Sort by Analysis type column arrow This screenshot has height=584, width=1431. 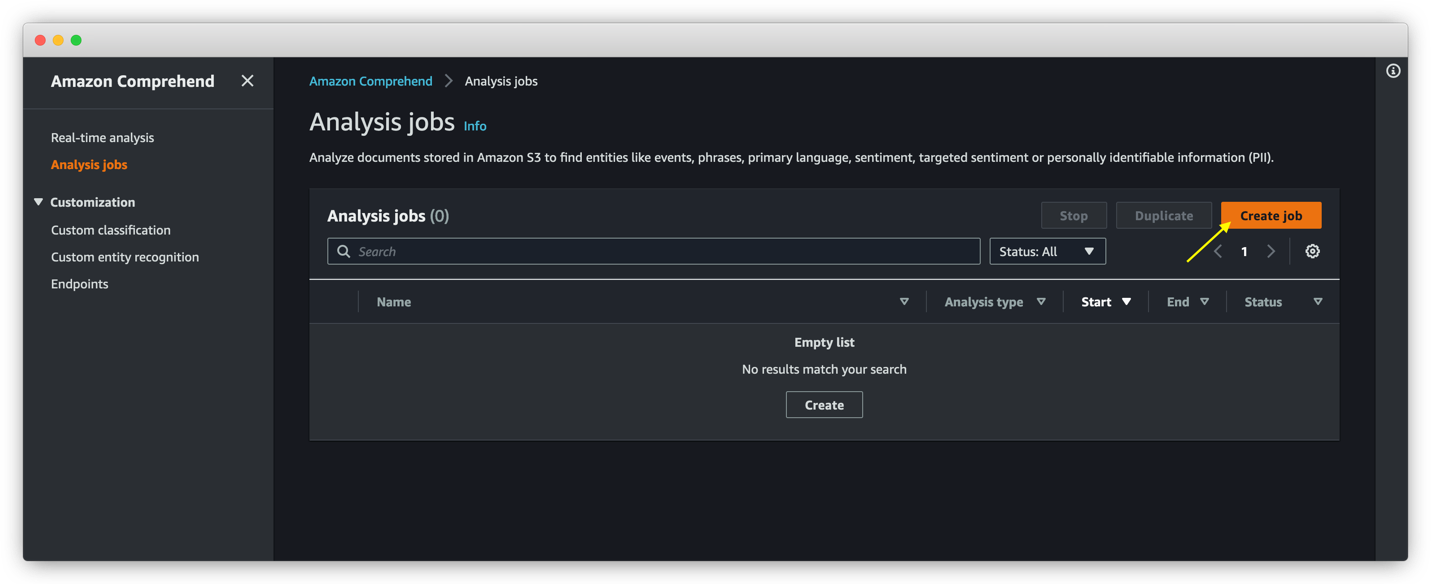point(1041,302)
